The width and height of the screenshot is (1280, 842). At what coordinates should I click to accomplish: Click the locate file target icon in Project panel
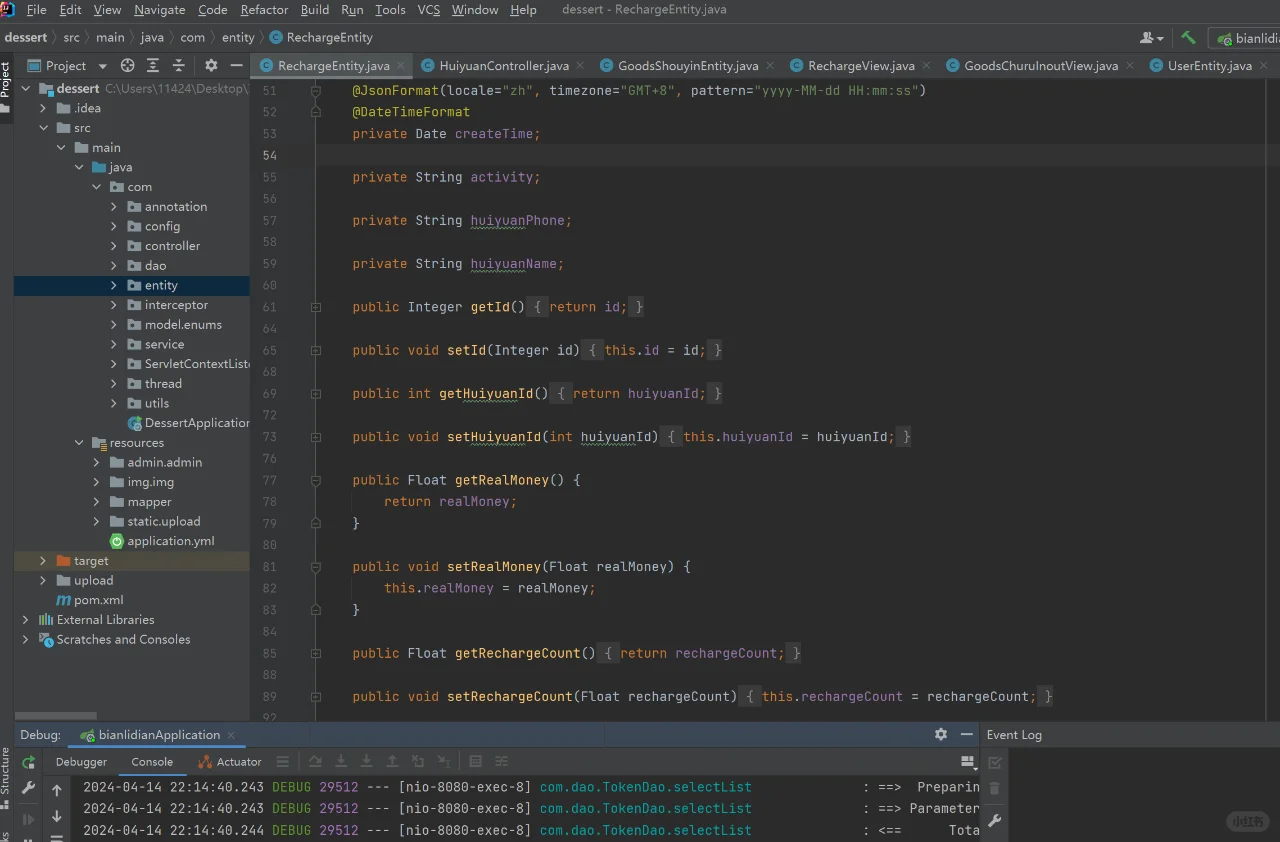127,66
